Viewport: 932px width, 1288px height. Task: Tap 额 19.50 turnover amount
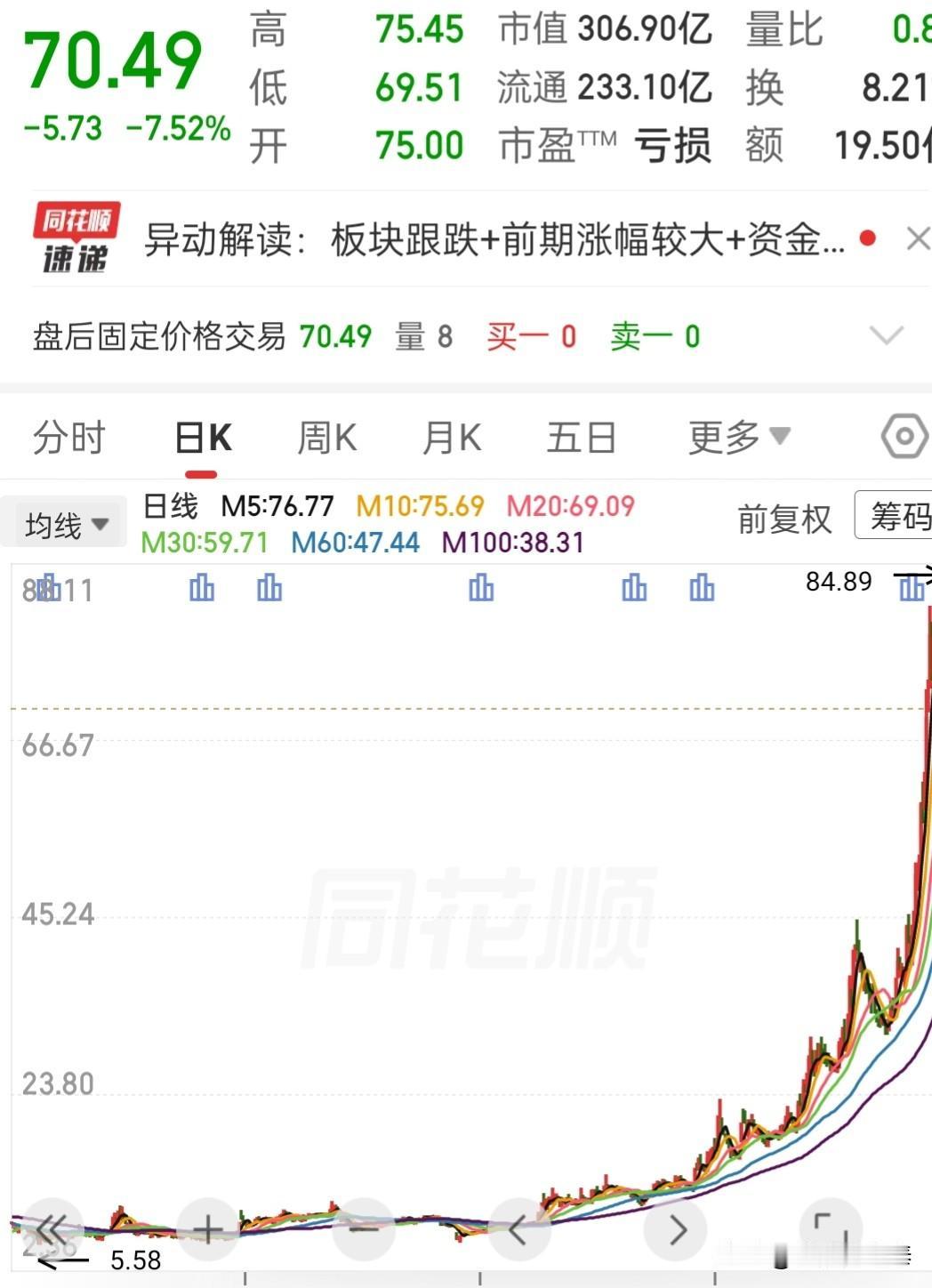click(882, 145)
